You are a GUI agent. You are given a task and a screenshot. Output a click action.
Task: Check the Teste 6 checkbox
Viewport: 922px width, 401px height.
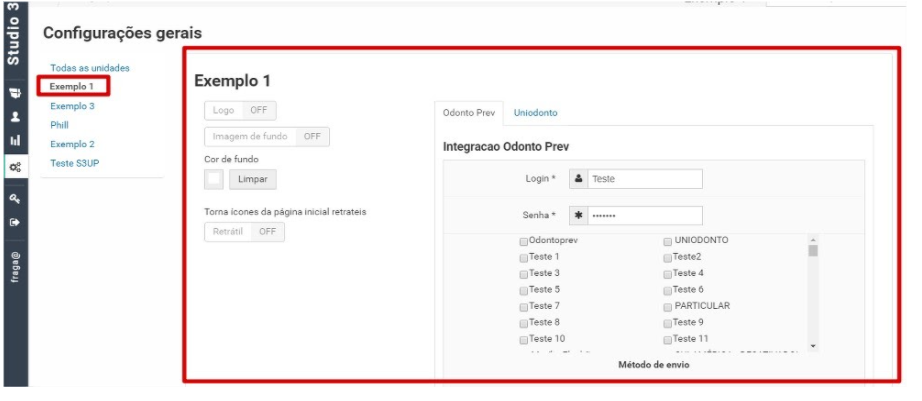point(667,290)
